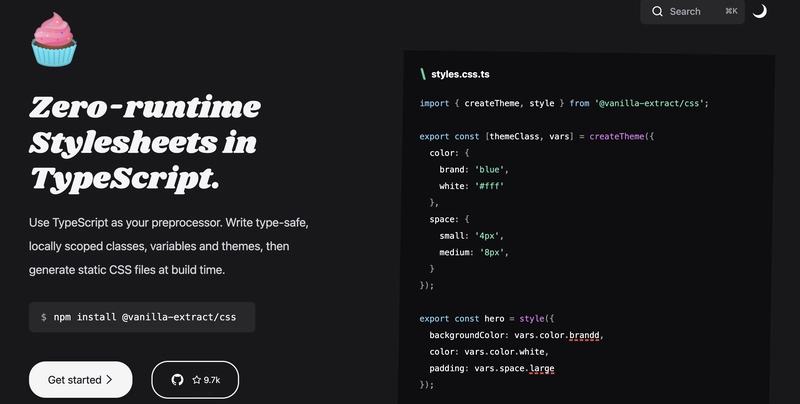
Task: Click the styles.css.ts file name
Action: point(460,74)
